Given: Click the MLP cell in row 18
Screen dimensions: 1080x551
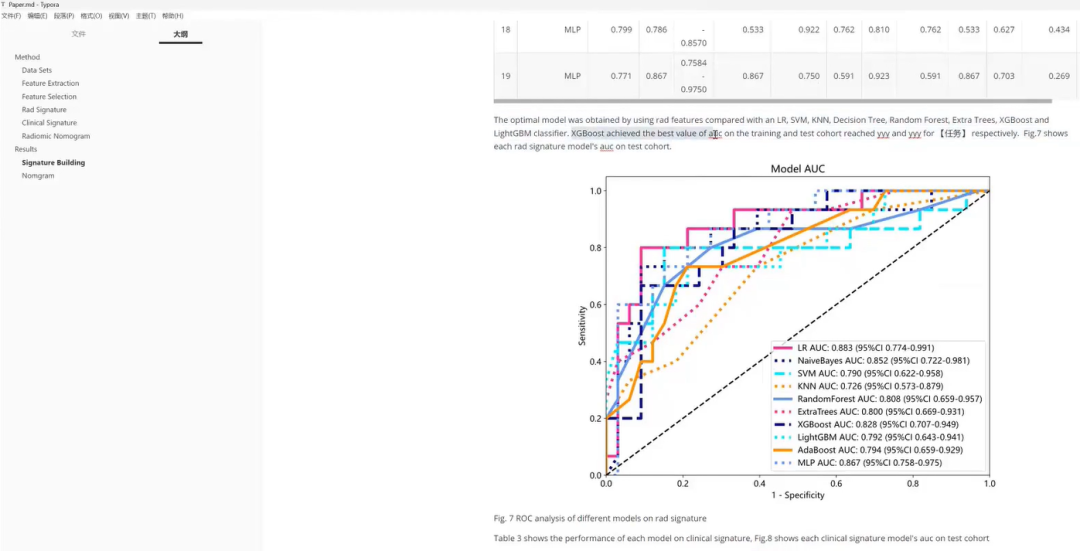Looking at the screenshot, I should click(572, 30).
